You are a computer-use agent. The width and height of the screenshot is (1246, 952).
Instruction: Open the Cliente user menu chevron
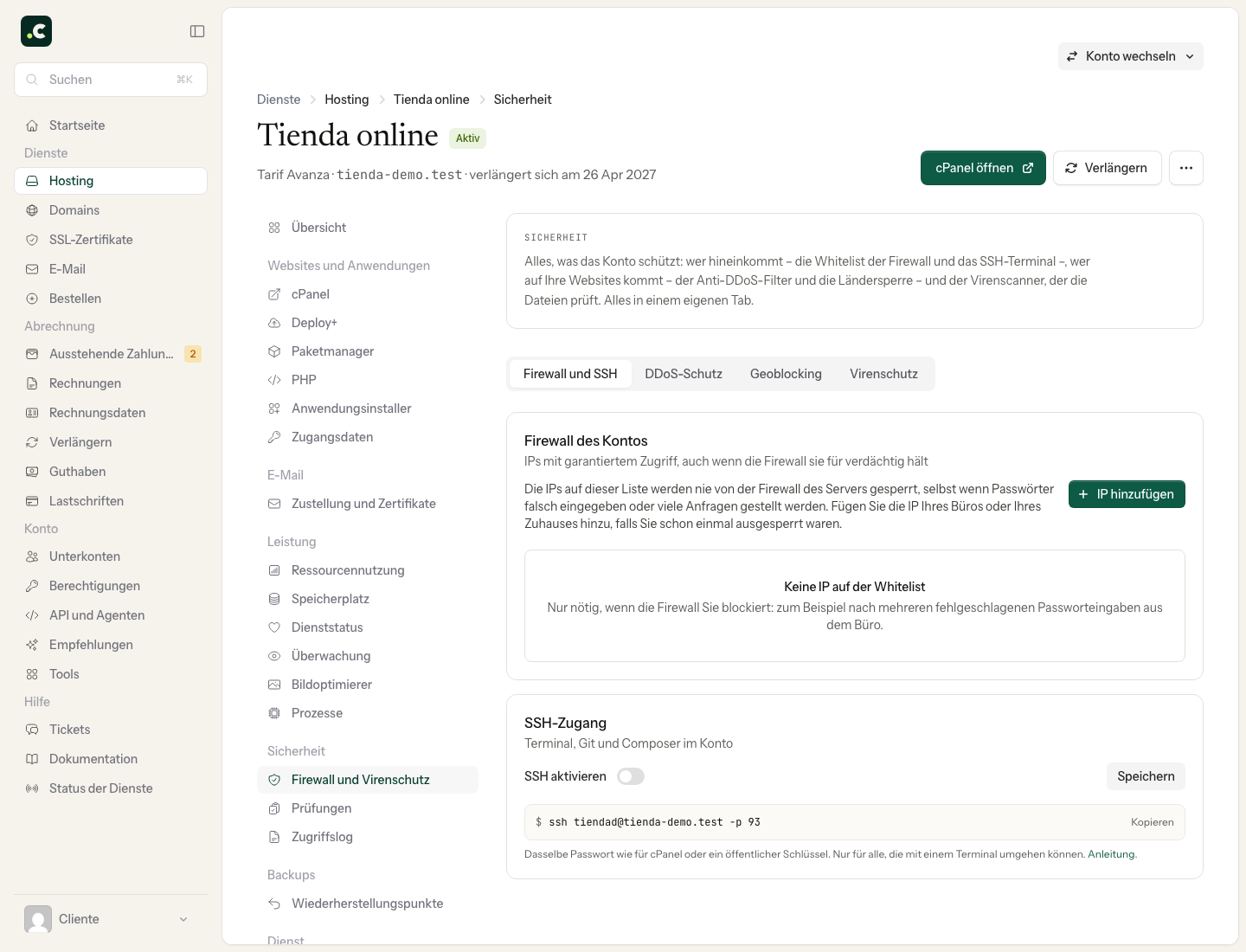click(x=183, y=919)
